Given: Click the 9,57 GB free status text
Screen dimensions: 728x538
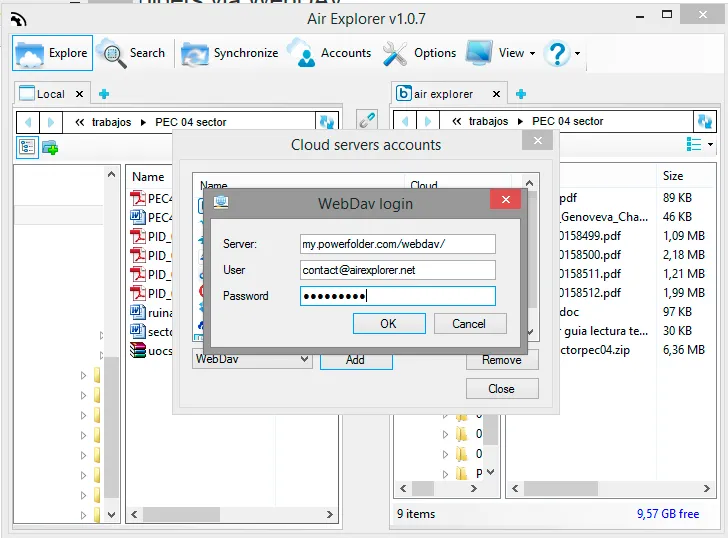Looking at the screenshot, I should (668, 514).
